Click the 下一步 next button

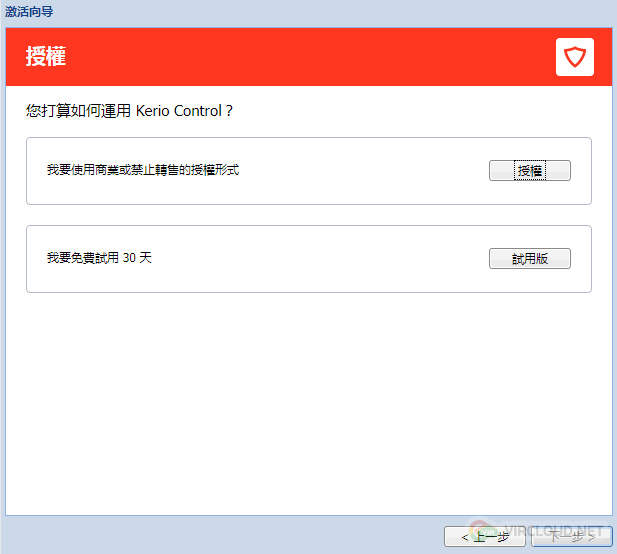572,536
